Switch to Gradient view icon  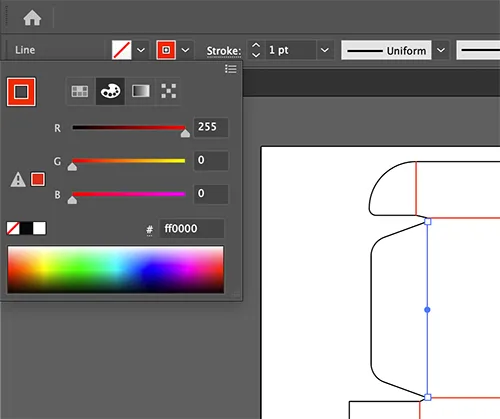pyautogui.click(x=141, y=91)
